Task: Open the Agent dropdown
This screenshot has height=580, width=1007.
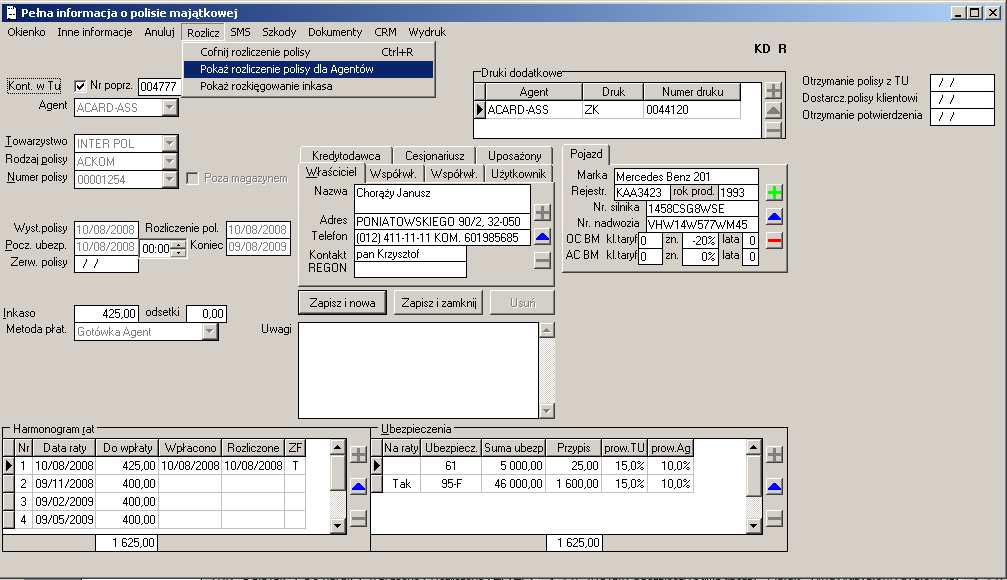Action: pyautogui.click(x=170, y=107)
